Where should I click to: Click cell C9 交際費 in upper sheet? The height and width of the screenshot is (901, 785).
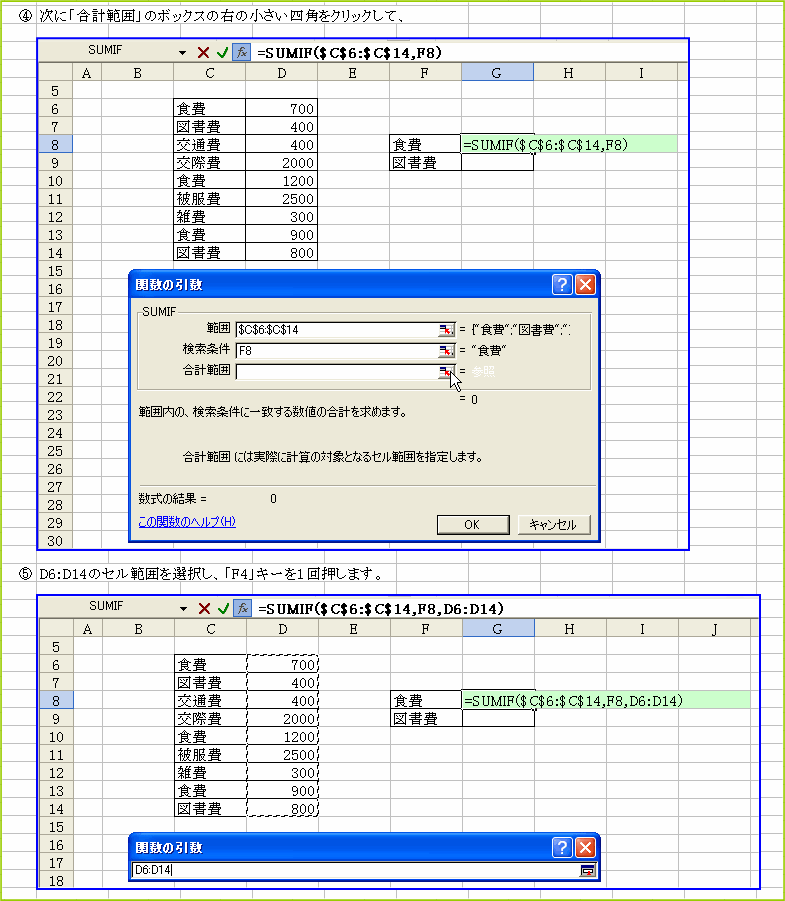pos(209,163)
